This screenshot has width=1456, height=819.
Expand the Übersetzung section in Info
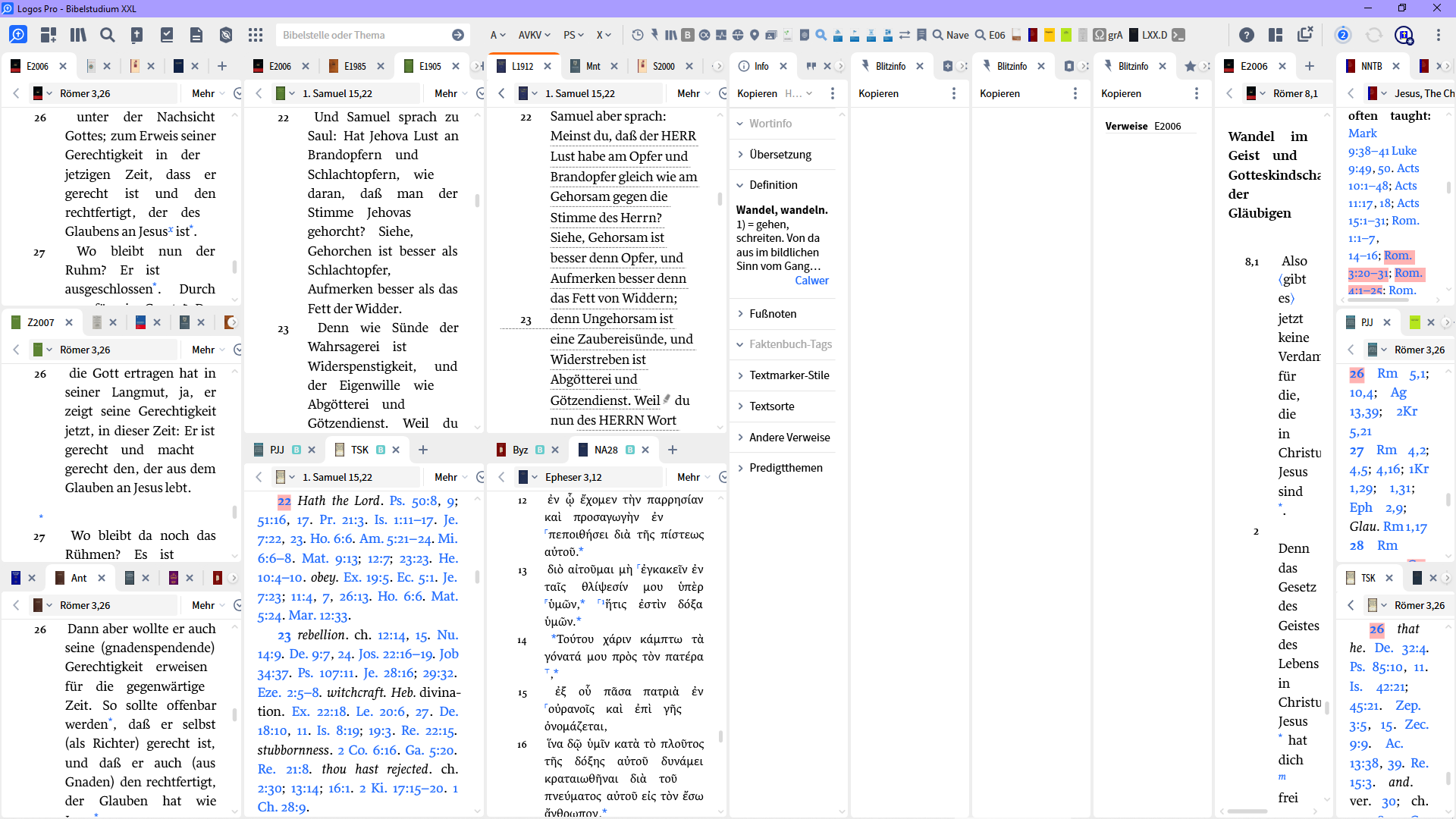coord(780,154)
